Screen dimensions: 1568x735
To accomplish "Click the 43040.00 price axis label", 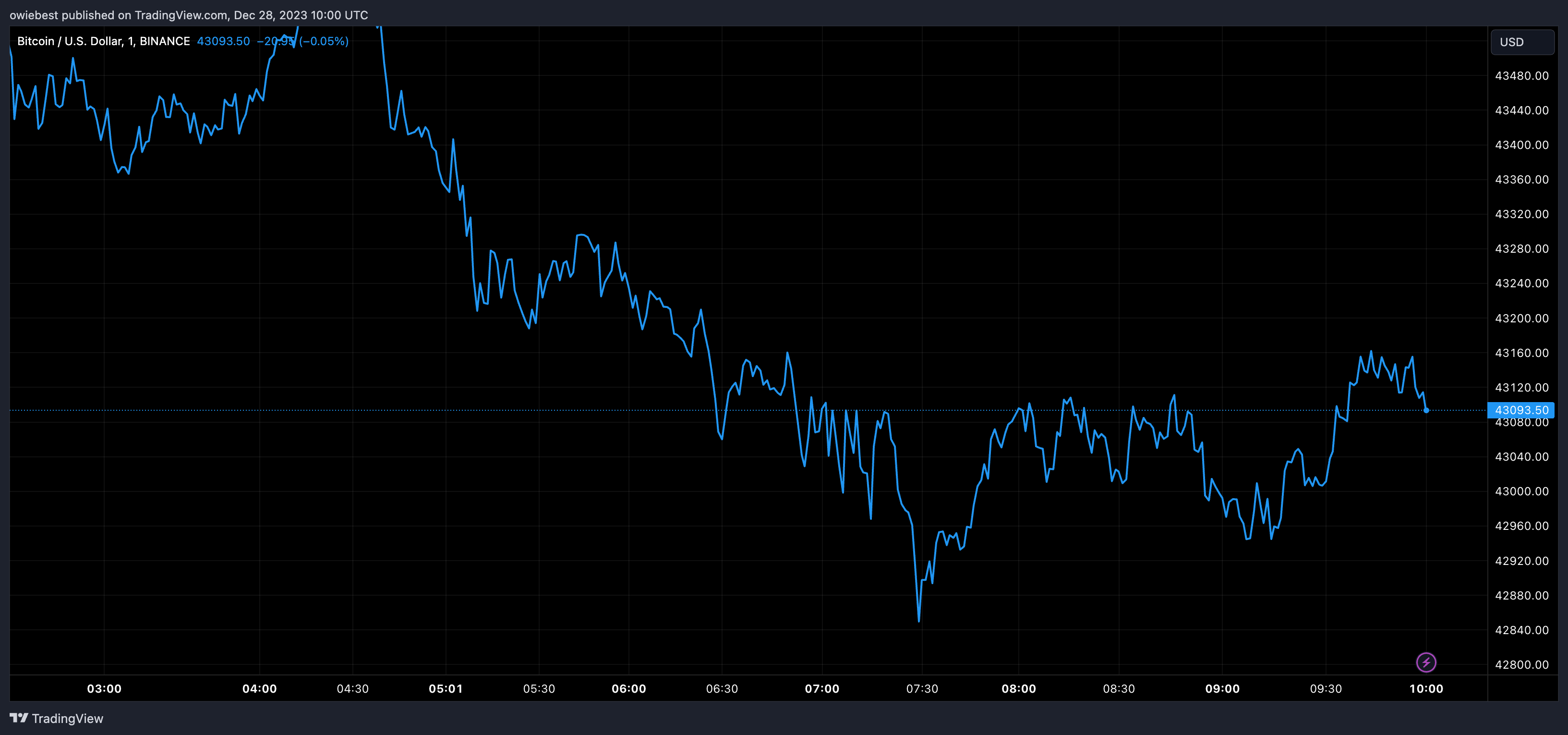I will tap(1522, 457).
